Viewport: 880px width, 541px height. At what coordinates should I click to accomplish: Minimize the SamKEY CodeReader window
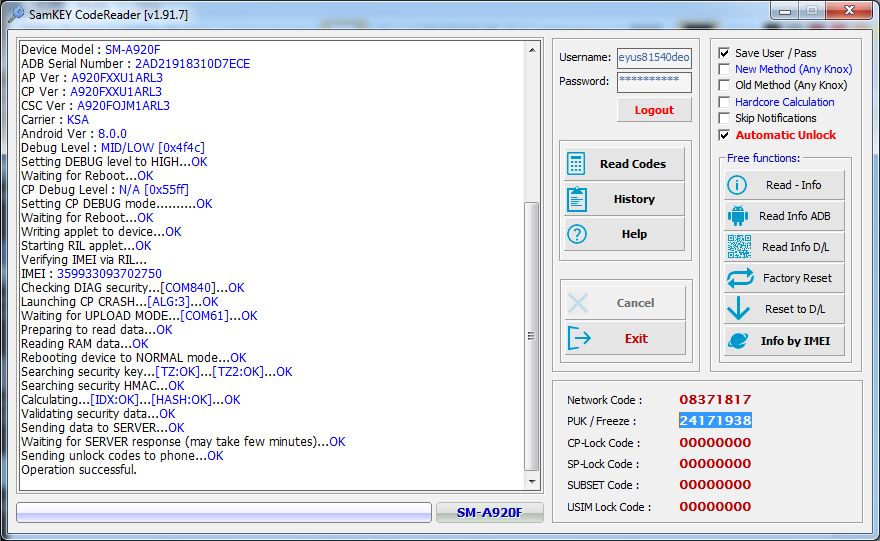pos(785,11)
